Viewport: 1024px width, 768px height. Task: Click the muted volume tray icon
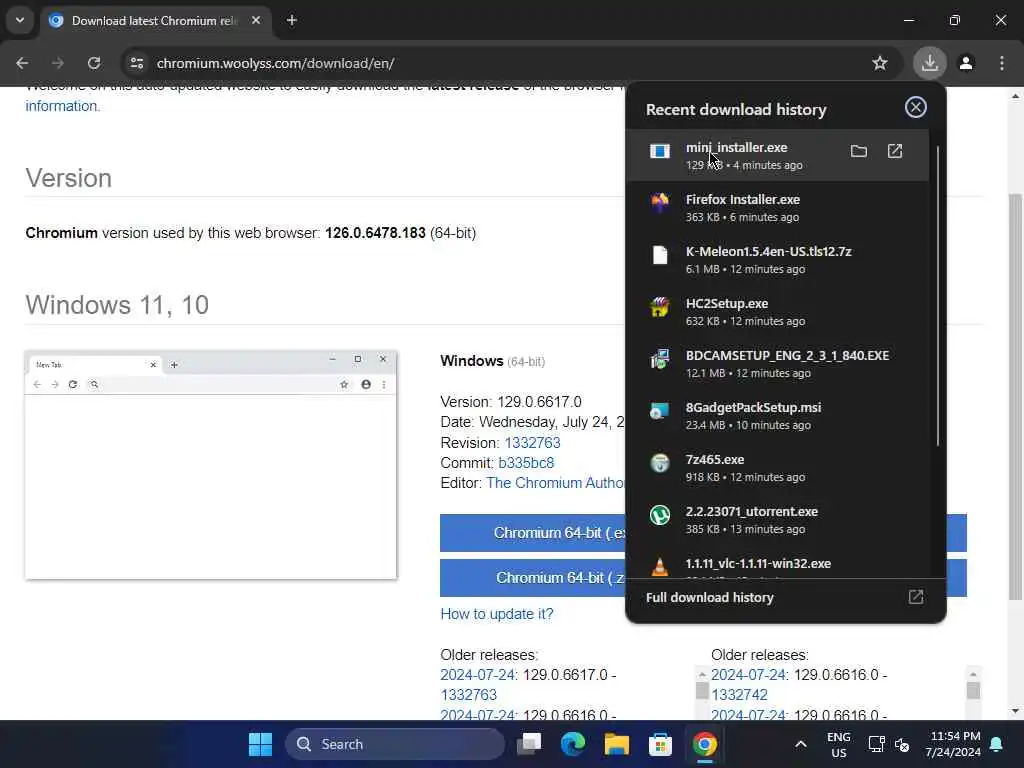tap(903, 744)
